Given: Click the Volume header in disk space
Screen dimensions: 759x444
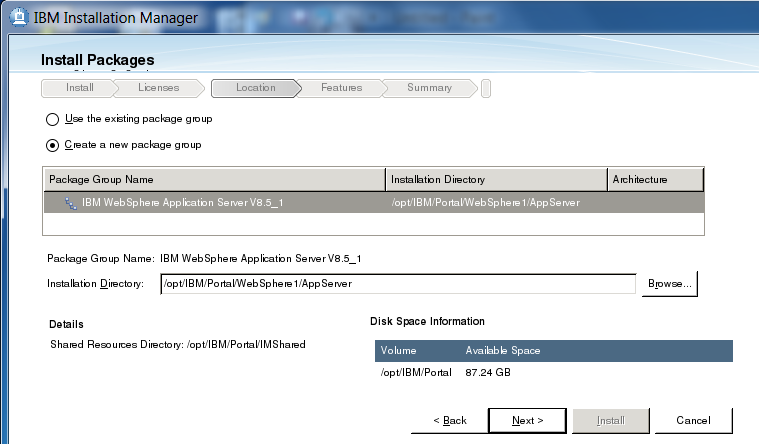Looking at the screenshot, I should pyautogui.click(x=398, y=351).
